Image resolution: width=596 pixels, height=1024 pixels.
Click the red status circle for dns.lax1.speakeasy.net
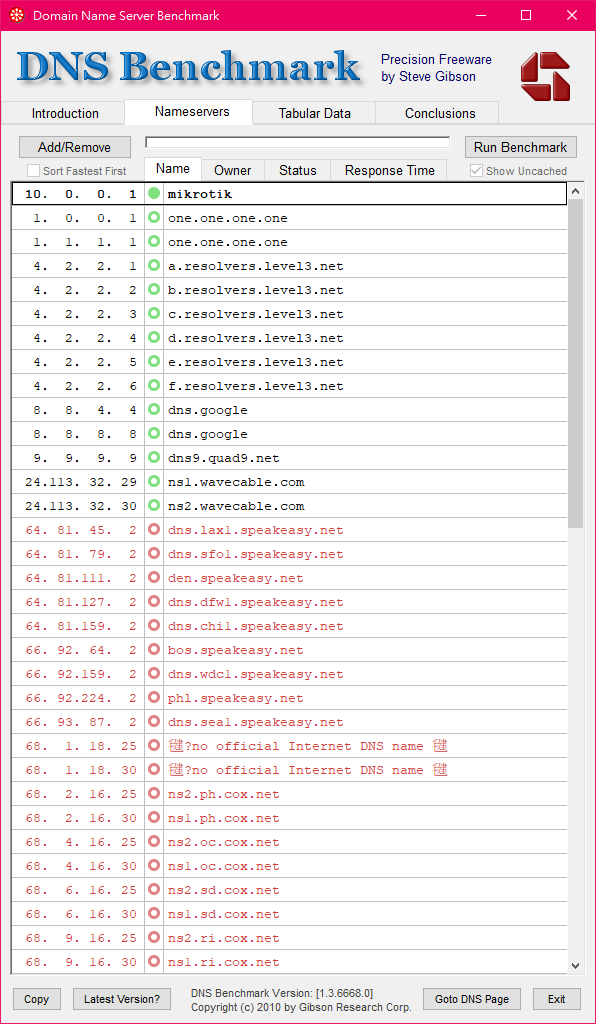(x=154, y=530)
